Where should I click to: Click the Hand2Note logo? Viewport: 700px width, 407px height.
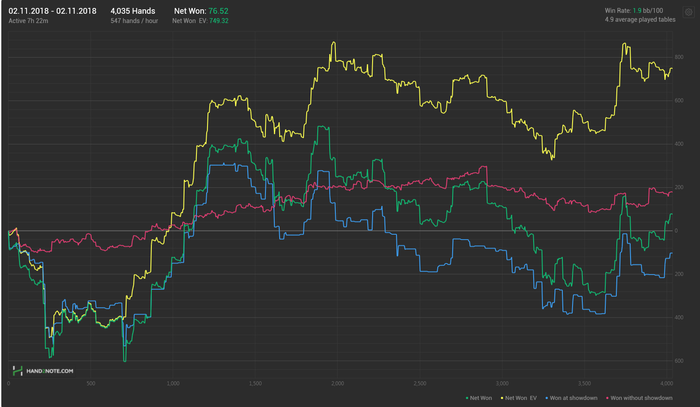pyautogui.click(x=43, y=371)
